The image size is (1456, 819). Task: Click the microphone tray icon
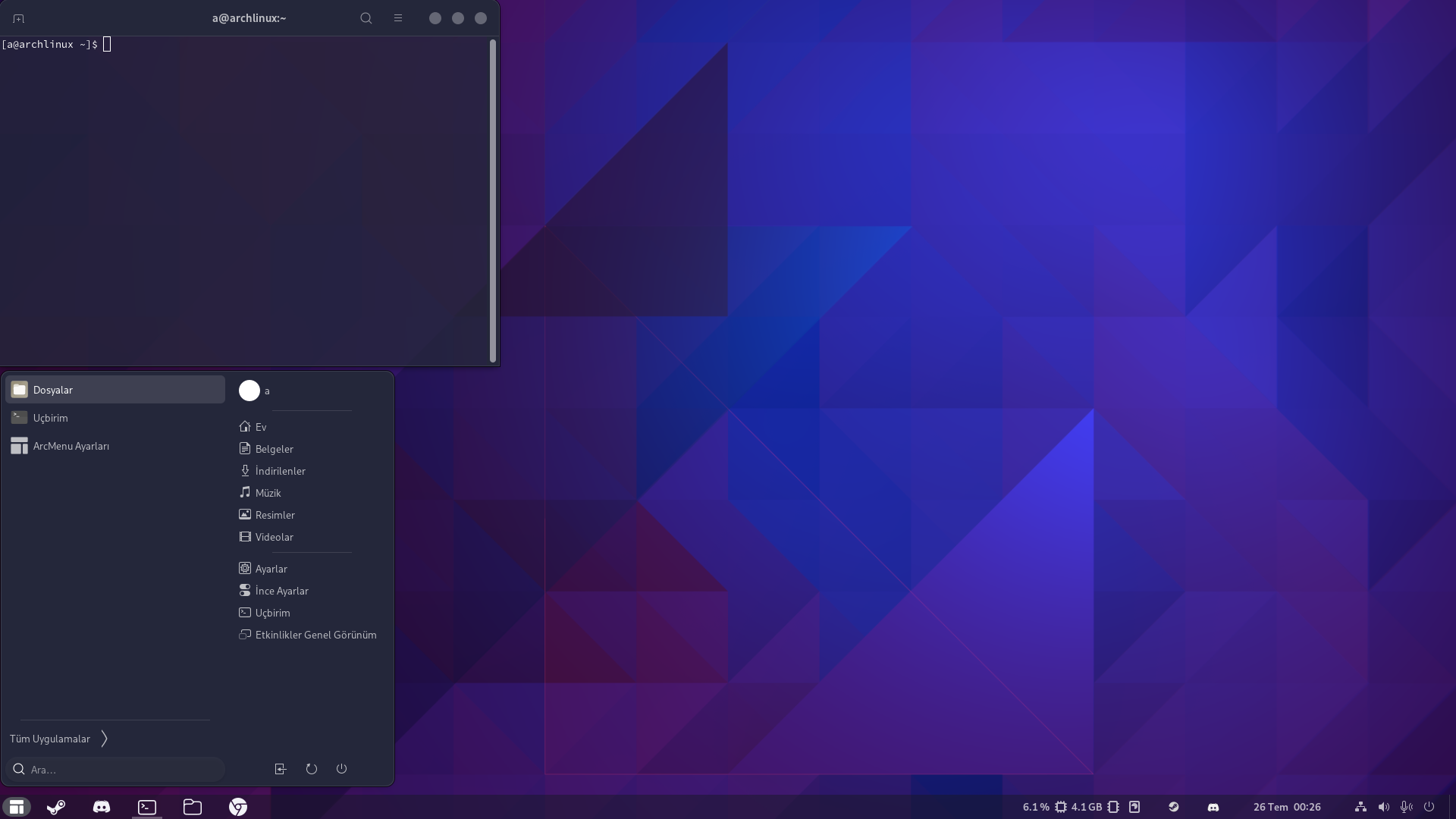point(1406,807)
